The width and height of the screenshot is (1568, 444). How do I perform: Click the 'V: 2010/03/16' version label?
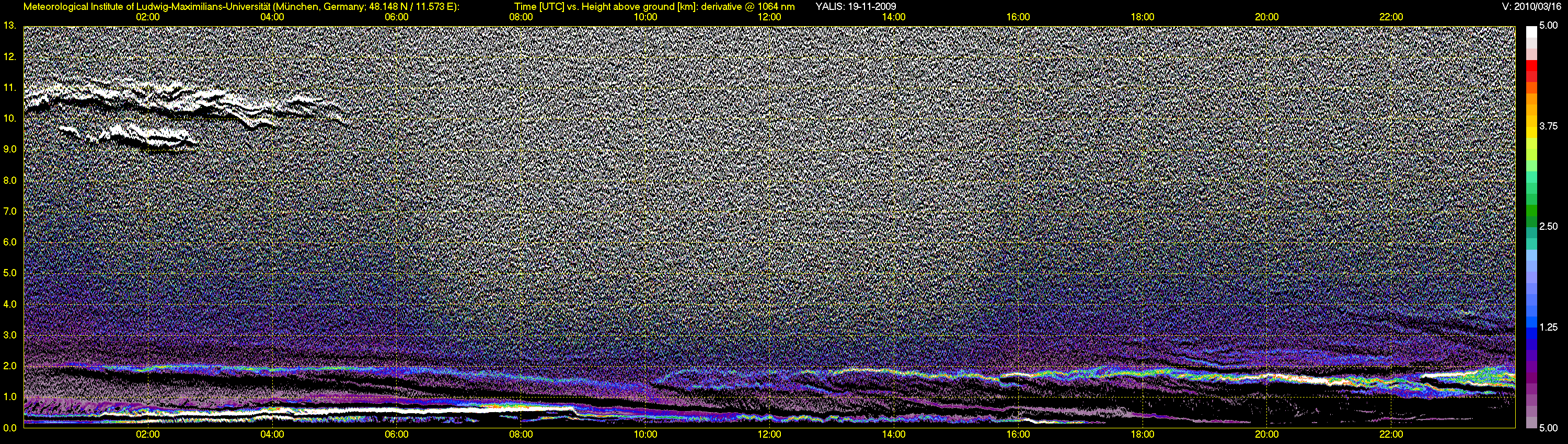1530,7
